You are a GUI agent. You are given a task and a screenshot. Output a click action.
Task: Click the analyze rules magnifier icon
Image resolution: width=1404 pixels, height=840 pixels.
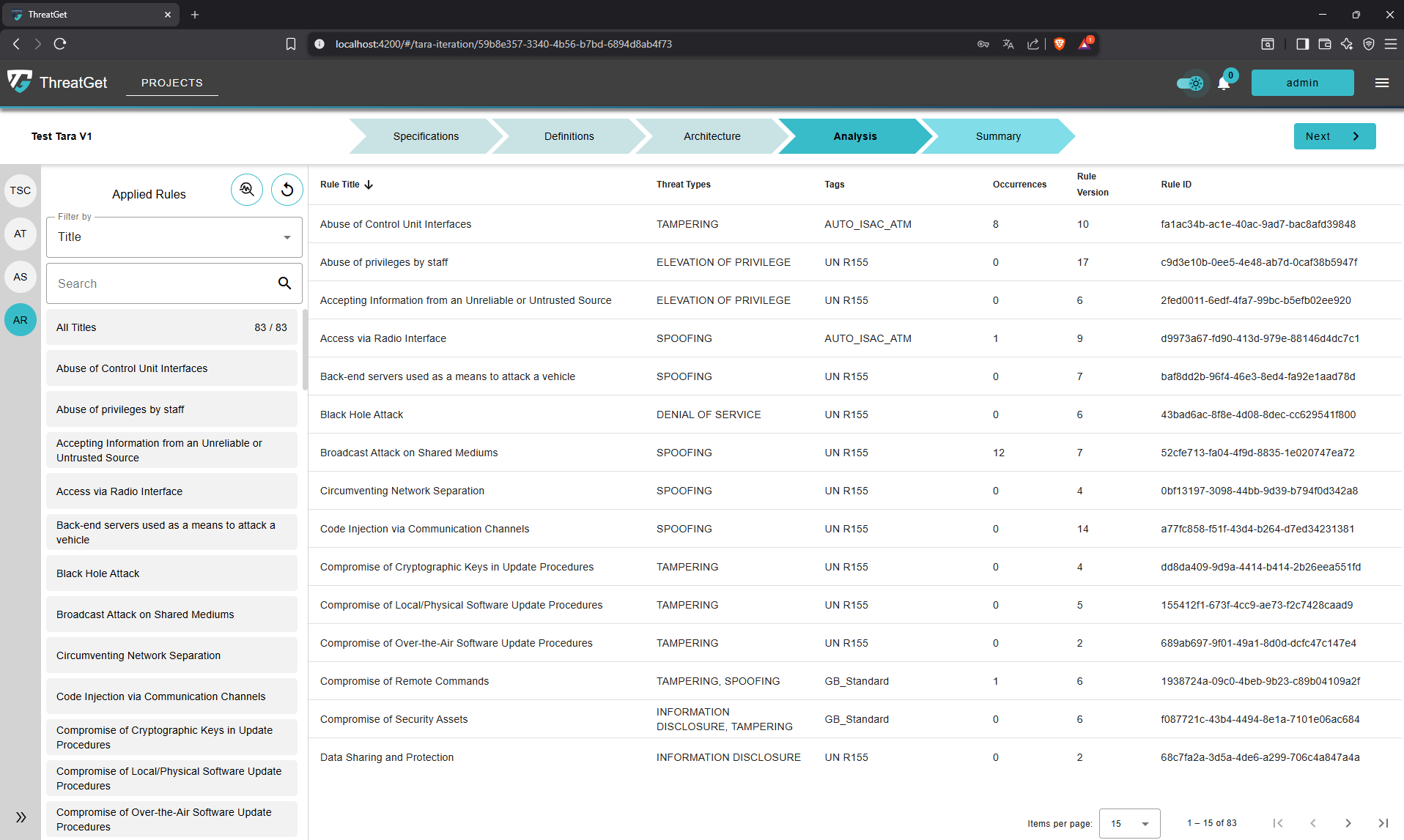click(x=247, y=189)
